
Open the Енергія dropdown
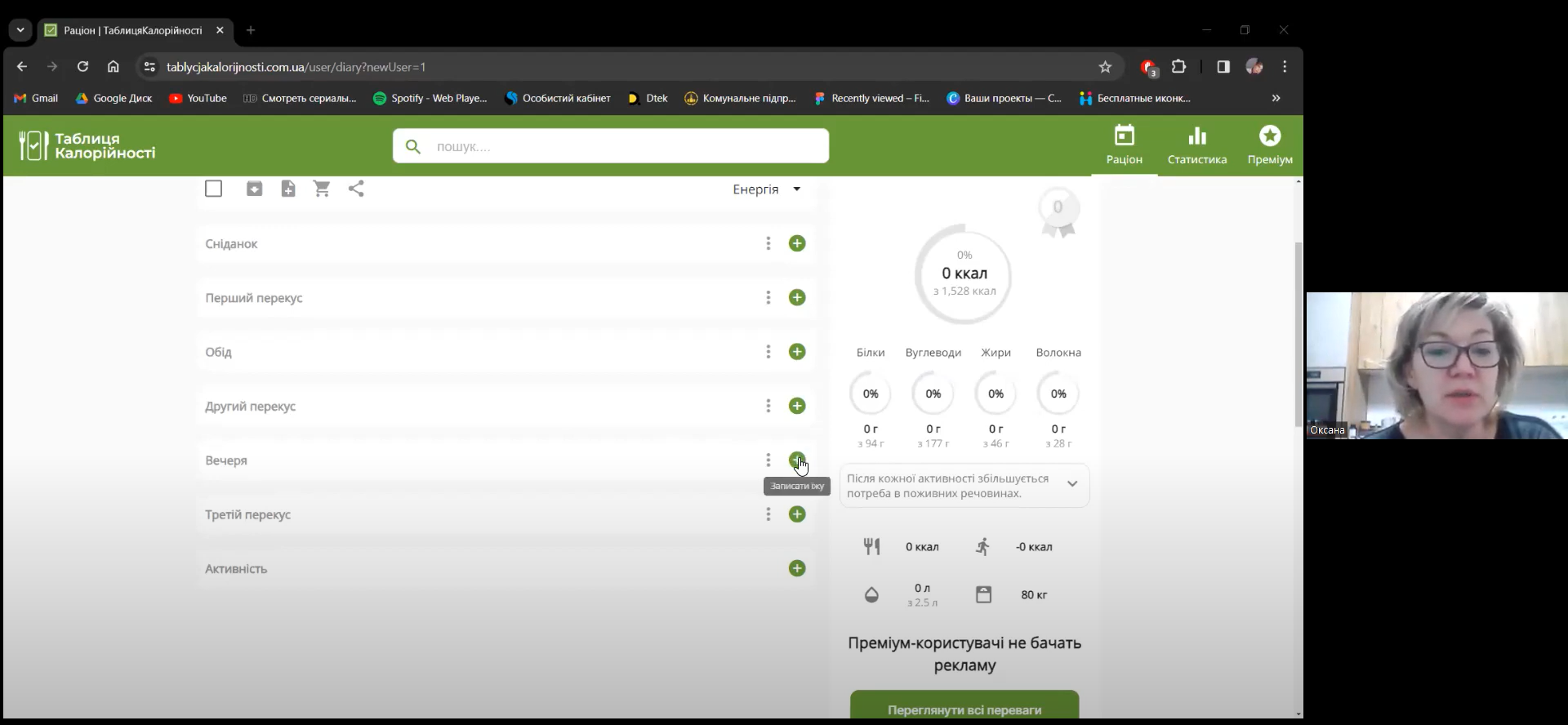[766, 189]
